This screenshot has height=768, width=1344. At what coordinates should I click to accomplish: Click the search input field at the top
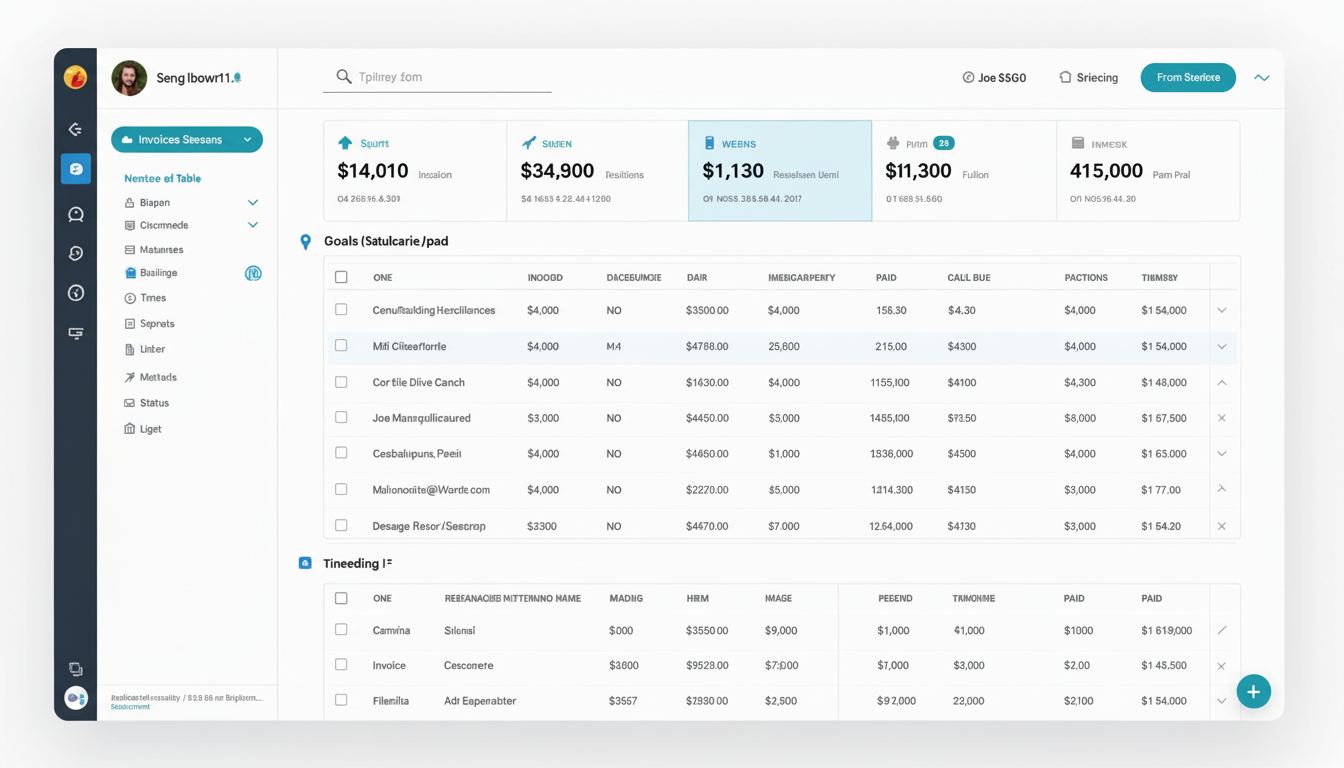438,77
